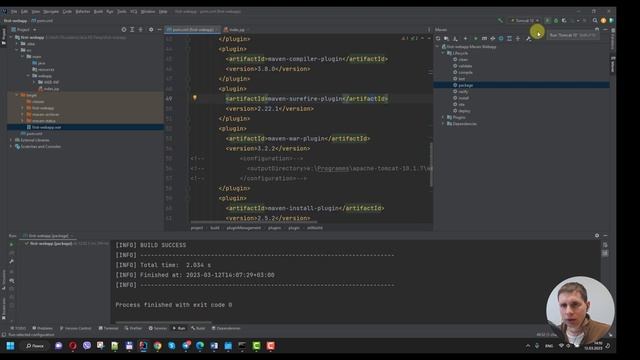
Task: Click Select Opened File target icon in Project panel
Action: click(124, 29)
